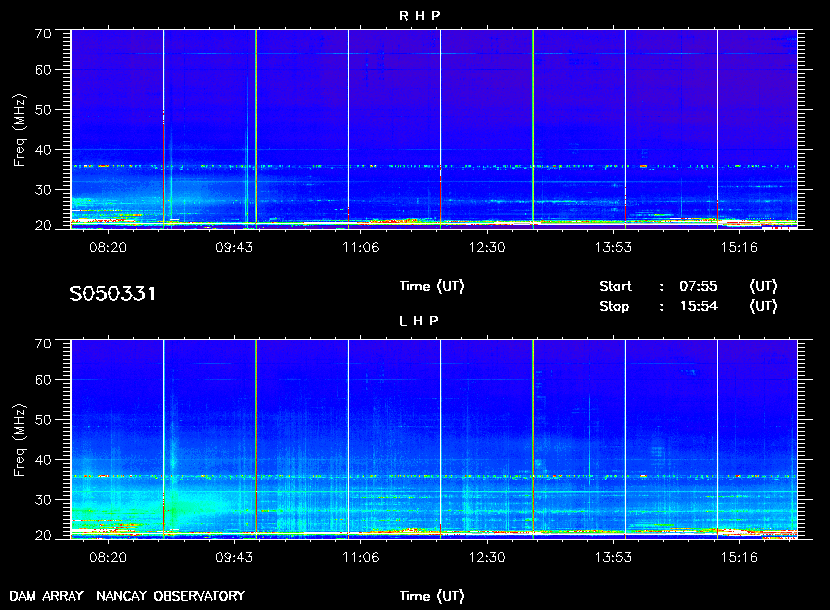Viewport: 830px width, 610px height.
Task: Select the S050331 observation identifier
Action: [113, 294]
